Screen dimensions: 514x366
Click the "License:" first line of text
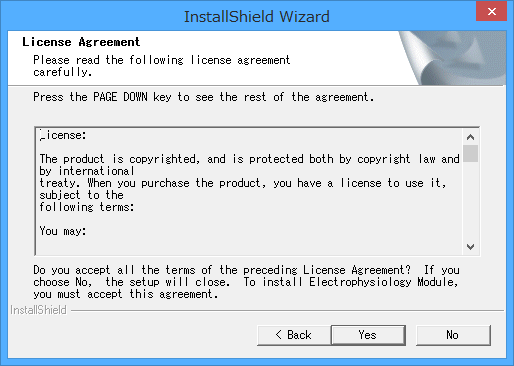coord(63,135)
